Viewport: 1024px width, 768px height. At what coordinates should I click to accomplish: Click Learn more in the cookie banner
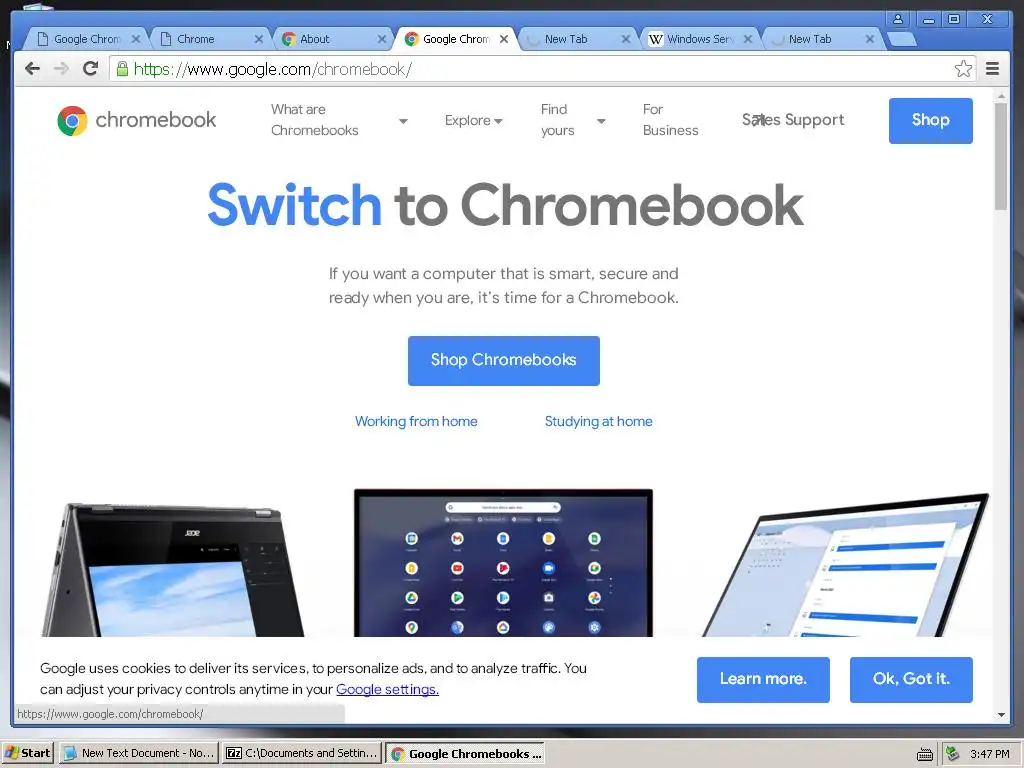tap(763, 679)
